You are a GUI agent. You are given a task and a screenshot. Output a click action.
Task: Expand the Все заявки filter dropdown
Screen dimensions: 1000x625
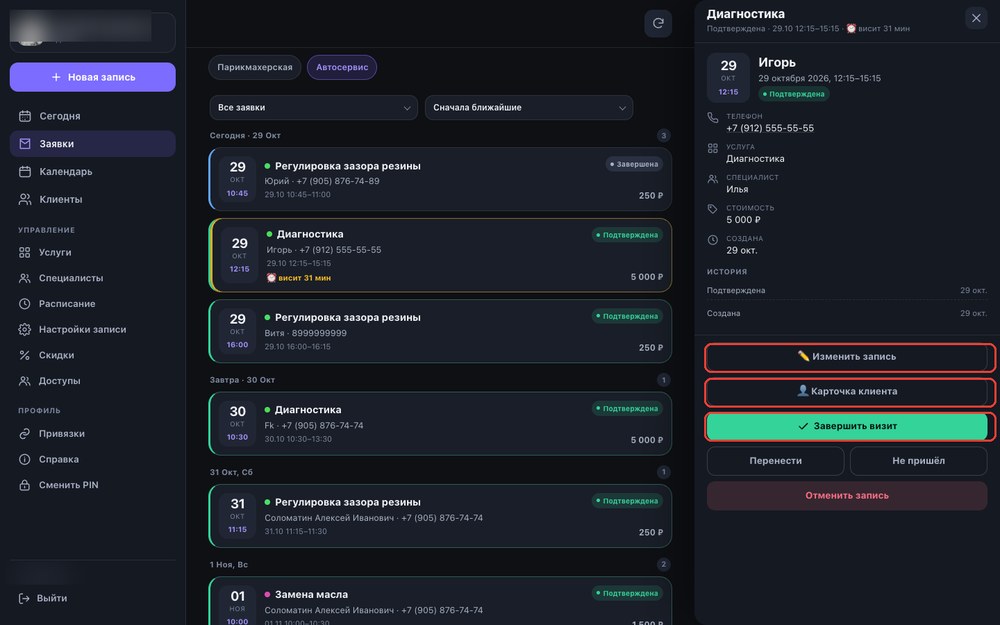pyautogui.click(x=313, y=108)
